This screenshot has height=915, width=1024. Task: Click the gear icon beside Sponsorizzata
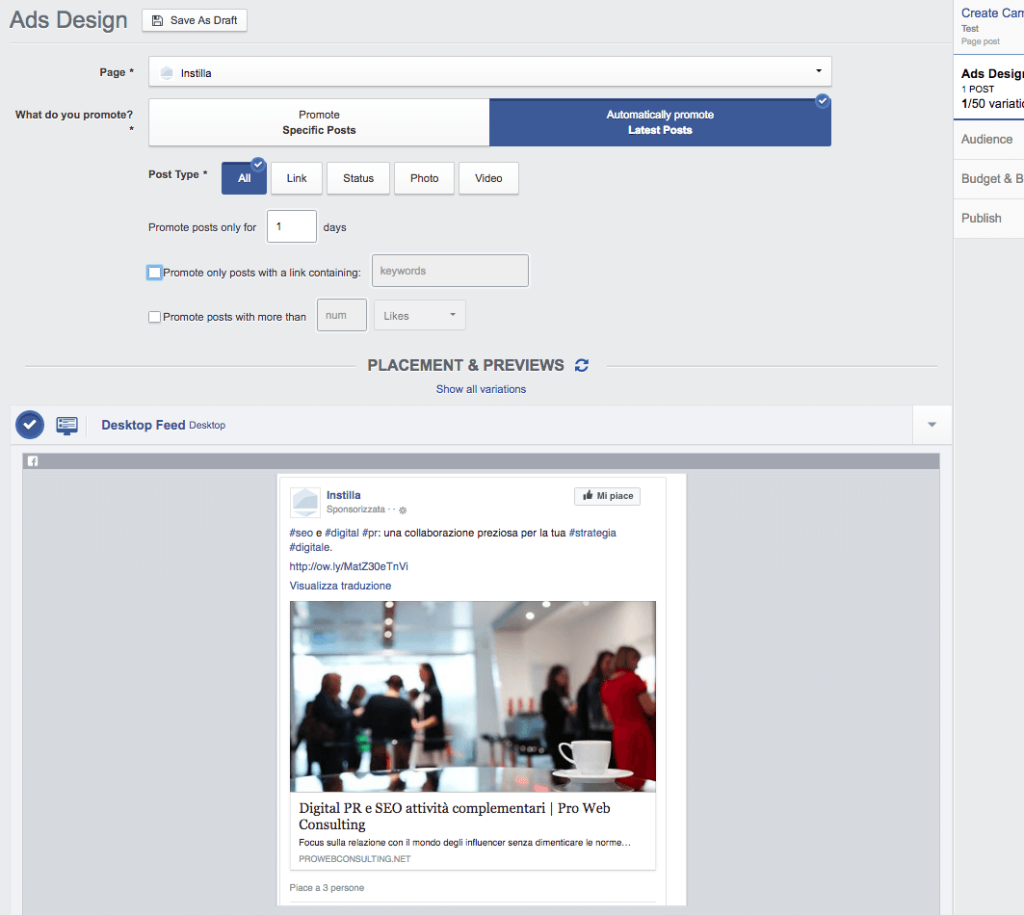(x=402, y=510)
